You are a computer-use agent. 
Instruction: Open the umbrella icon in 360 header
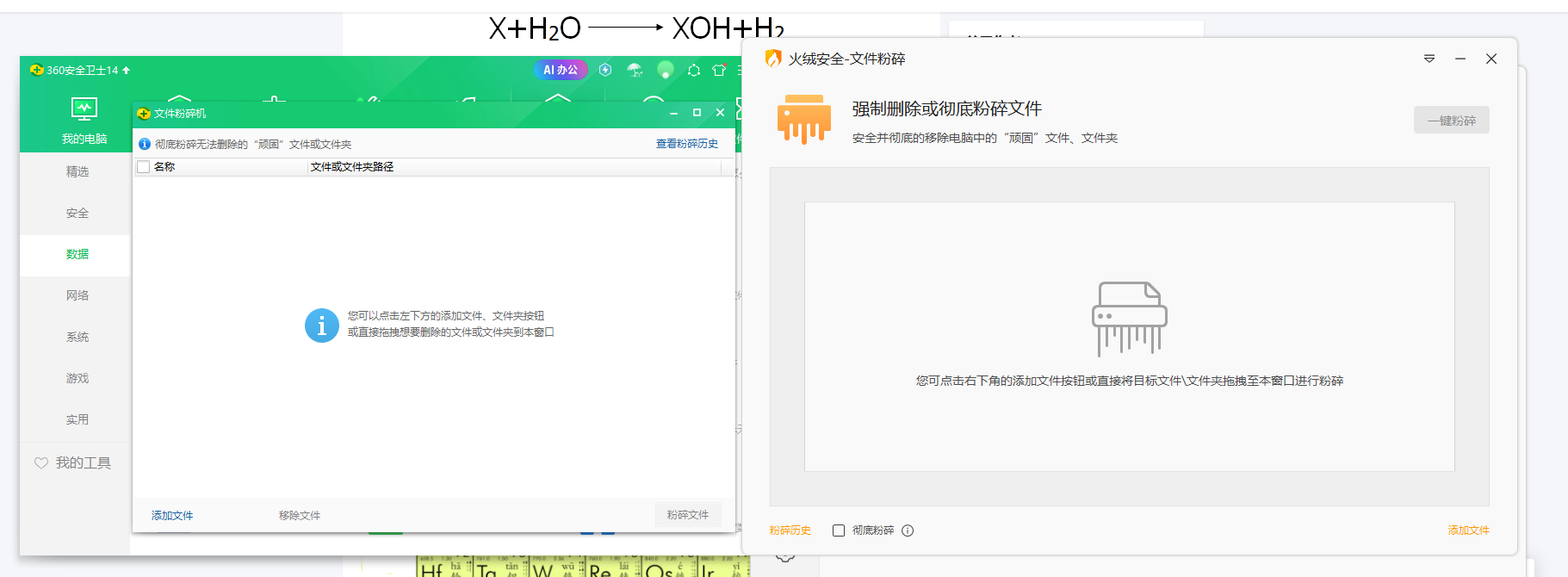[635, 70]
